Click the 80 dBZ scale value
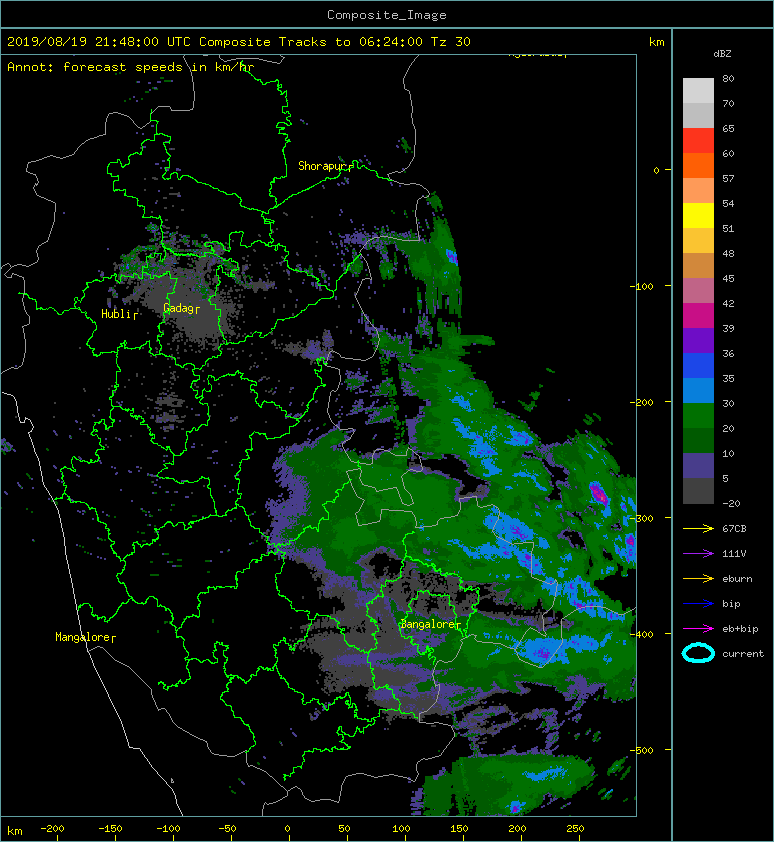Image resolution: width=774 pixels, height=842 pixels. click(728, 78)
